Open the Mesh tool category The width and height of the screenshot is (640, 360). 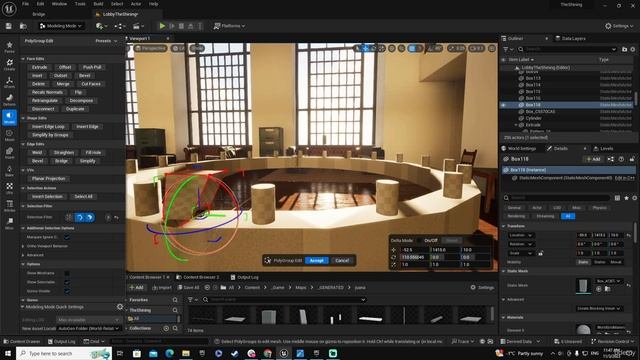[9, 135]
